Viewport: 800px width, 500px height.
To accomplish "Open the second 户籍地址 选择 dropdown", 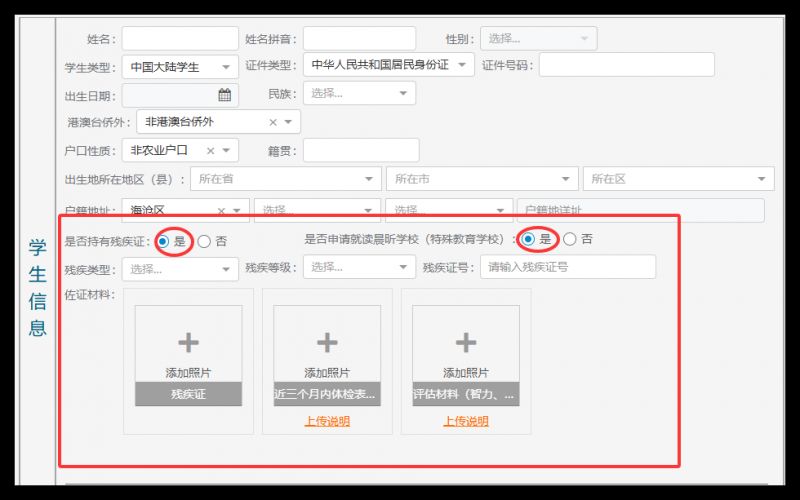I will tap(317, 210).
